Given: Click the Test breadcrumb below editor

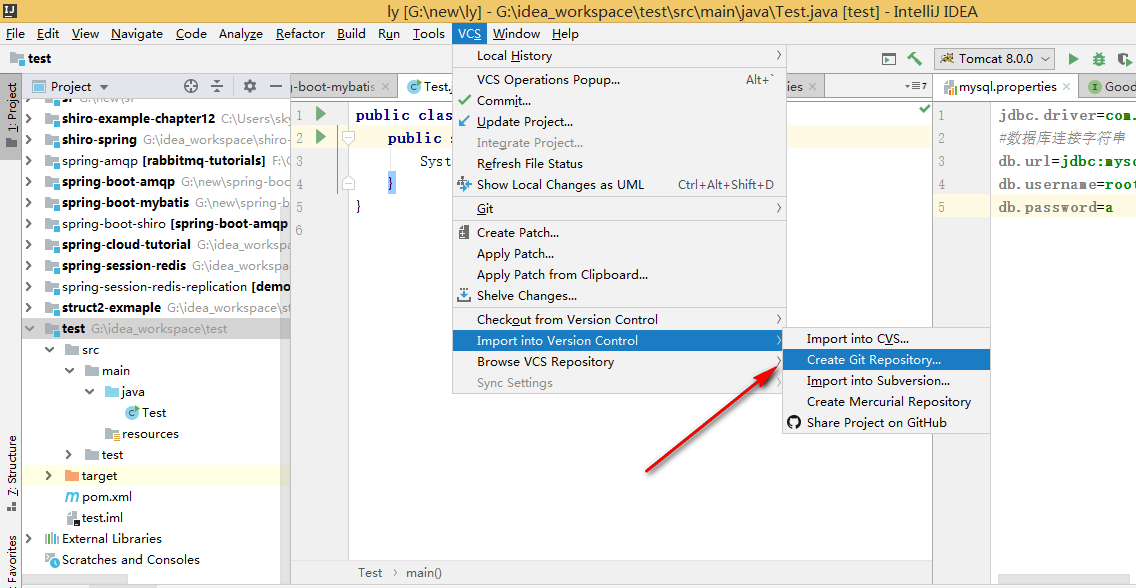Looking at the screenshot, I should coord(369,573).
